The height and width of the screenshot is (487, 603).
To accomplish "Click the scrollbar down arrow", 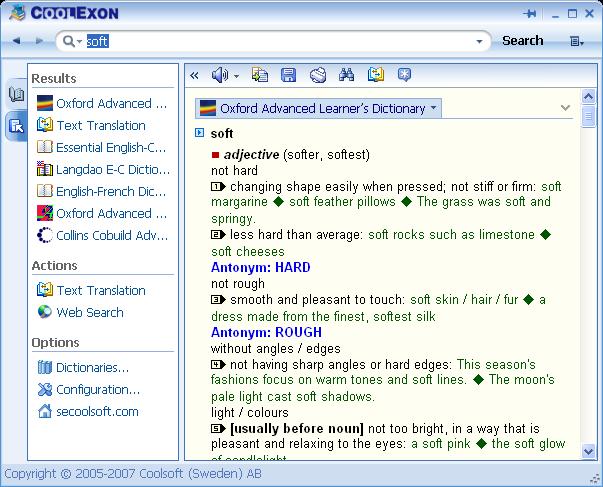I will pos(588,451).
